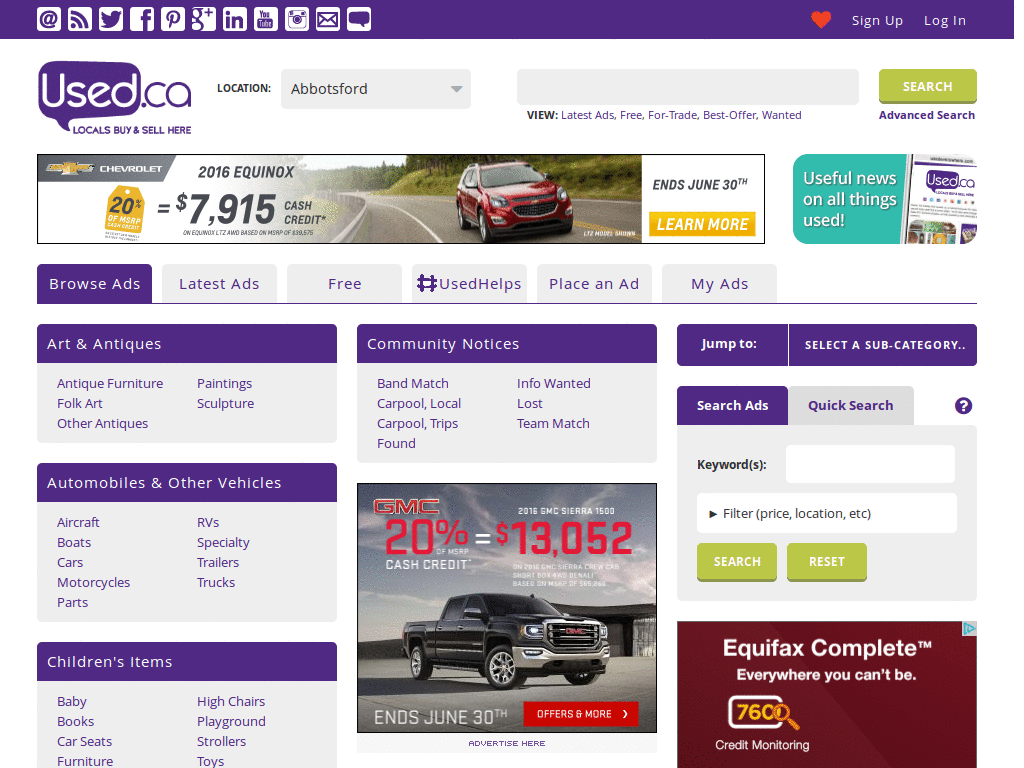Open the Cars category

(x=70, y=562)
